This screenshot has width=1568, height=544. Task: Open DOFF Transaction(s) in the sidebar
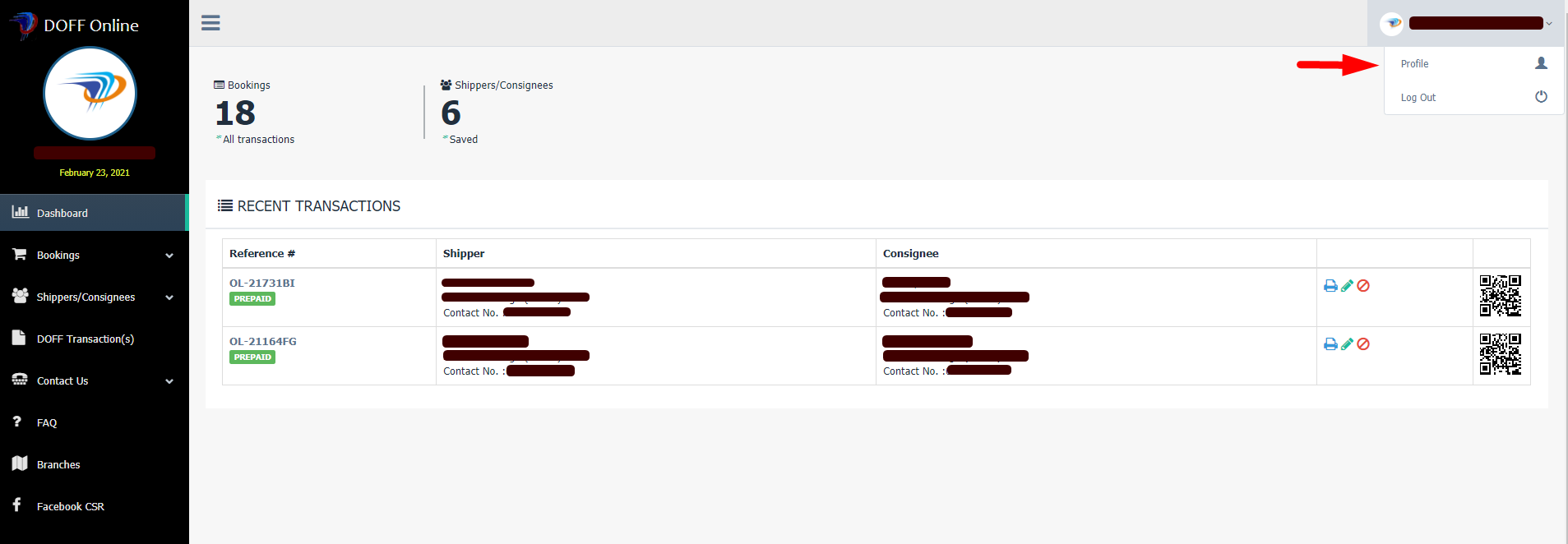(x=85, y=339)
